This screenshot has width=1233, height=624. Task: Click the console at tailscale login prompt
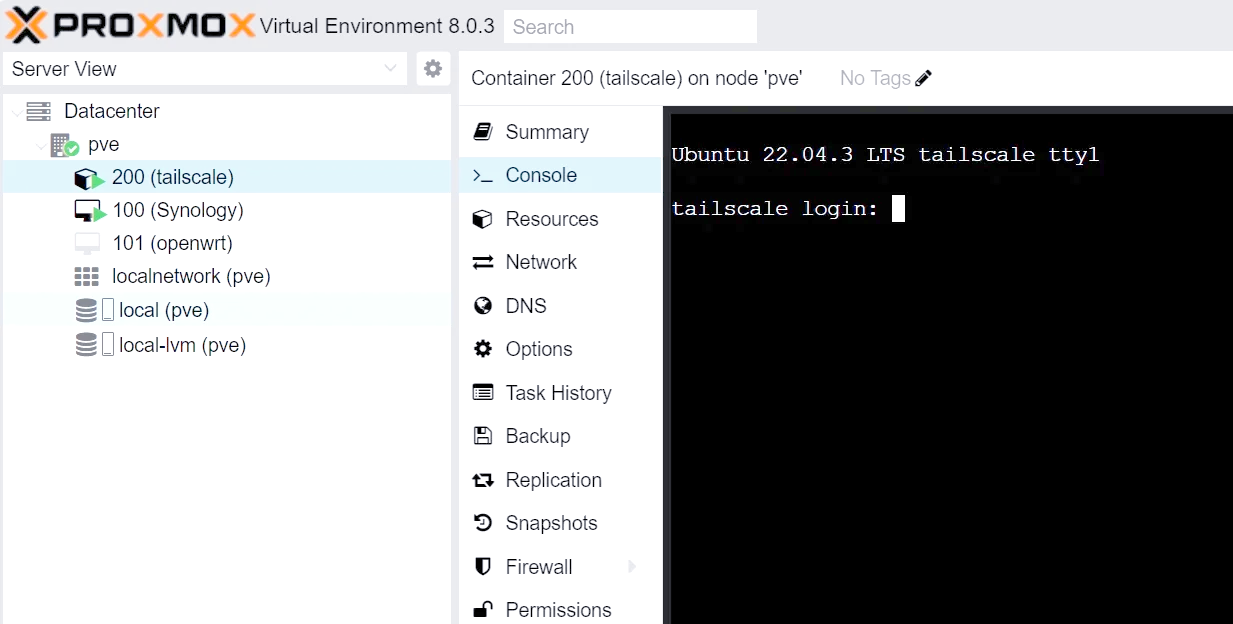click(x=788, y=209)
